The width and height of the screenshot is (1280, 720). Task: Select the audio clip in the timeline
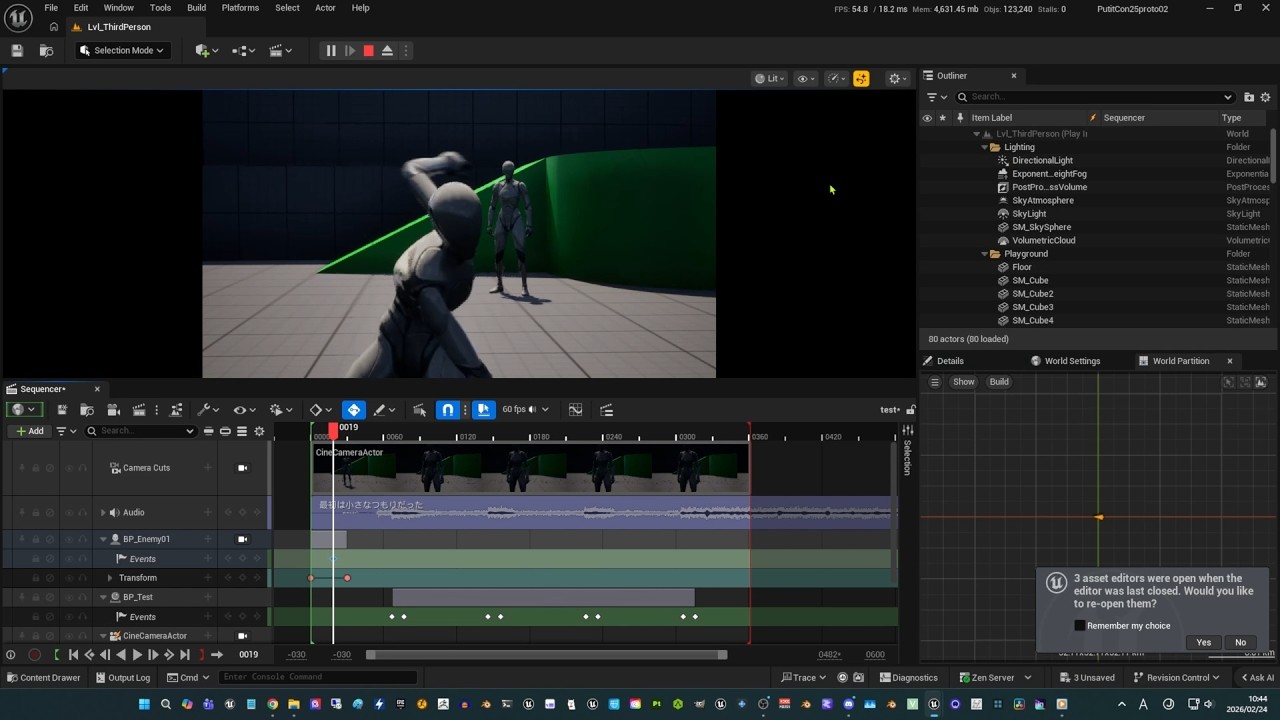click(603, 512)
